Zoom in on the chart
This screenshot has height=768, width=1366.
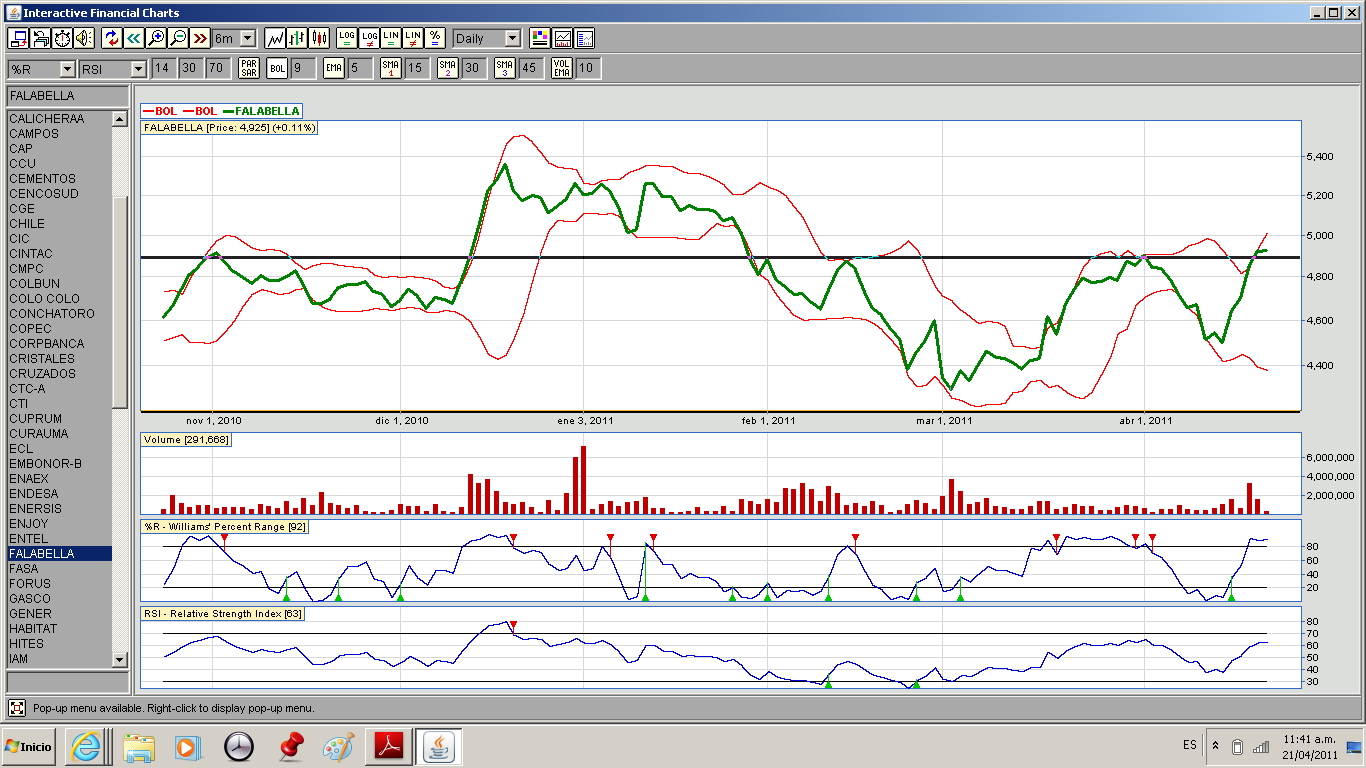pos(155,38)
